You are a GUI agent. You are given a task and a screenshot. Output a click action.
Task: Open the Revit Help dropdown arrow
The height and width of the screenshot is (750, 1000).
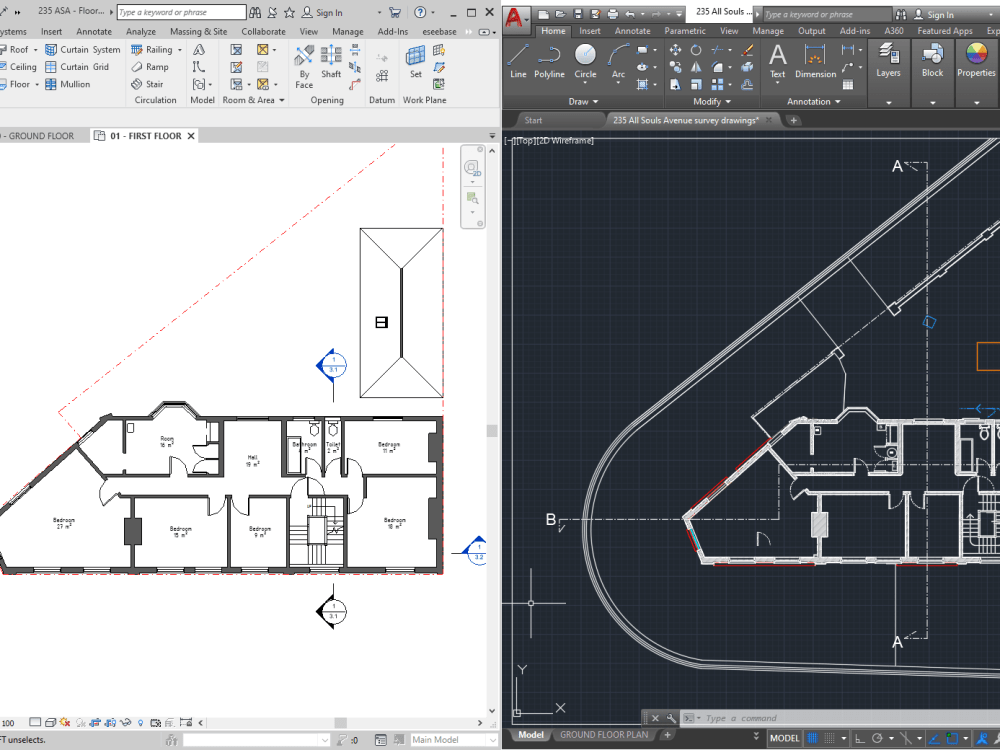point(432,13)
